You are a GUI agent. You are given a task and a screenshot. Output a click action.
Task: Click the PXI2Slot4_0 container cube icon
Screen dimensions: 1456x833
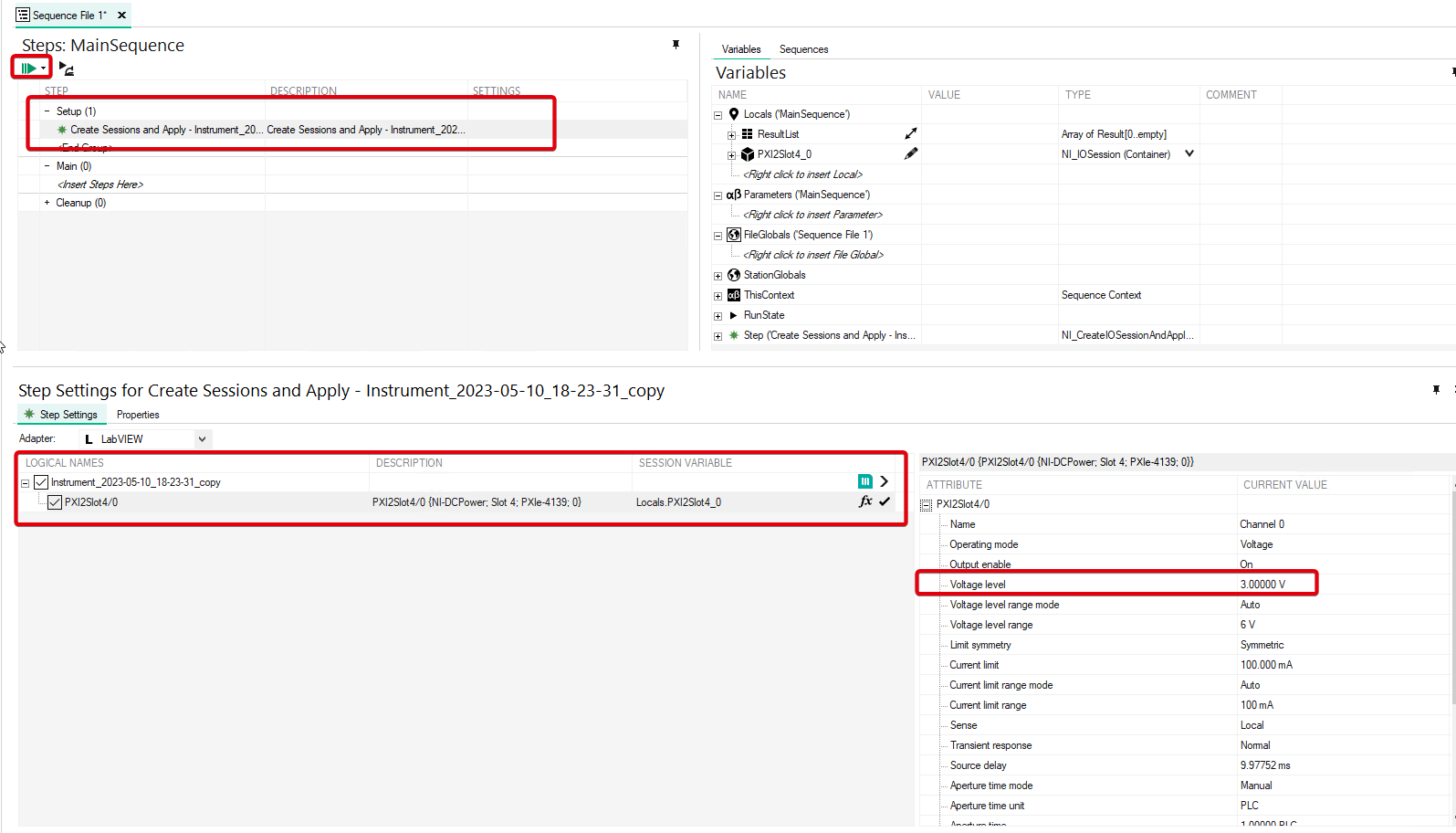(x=748, y=154)
